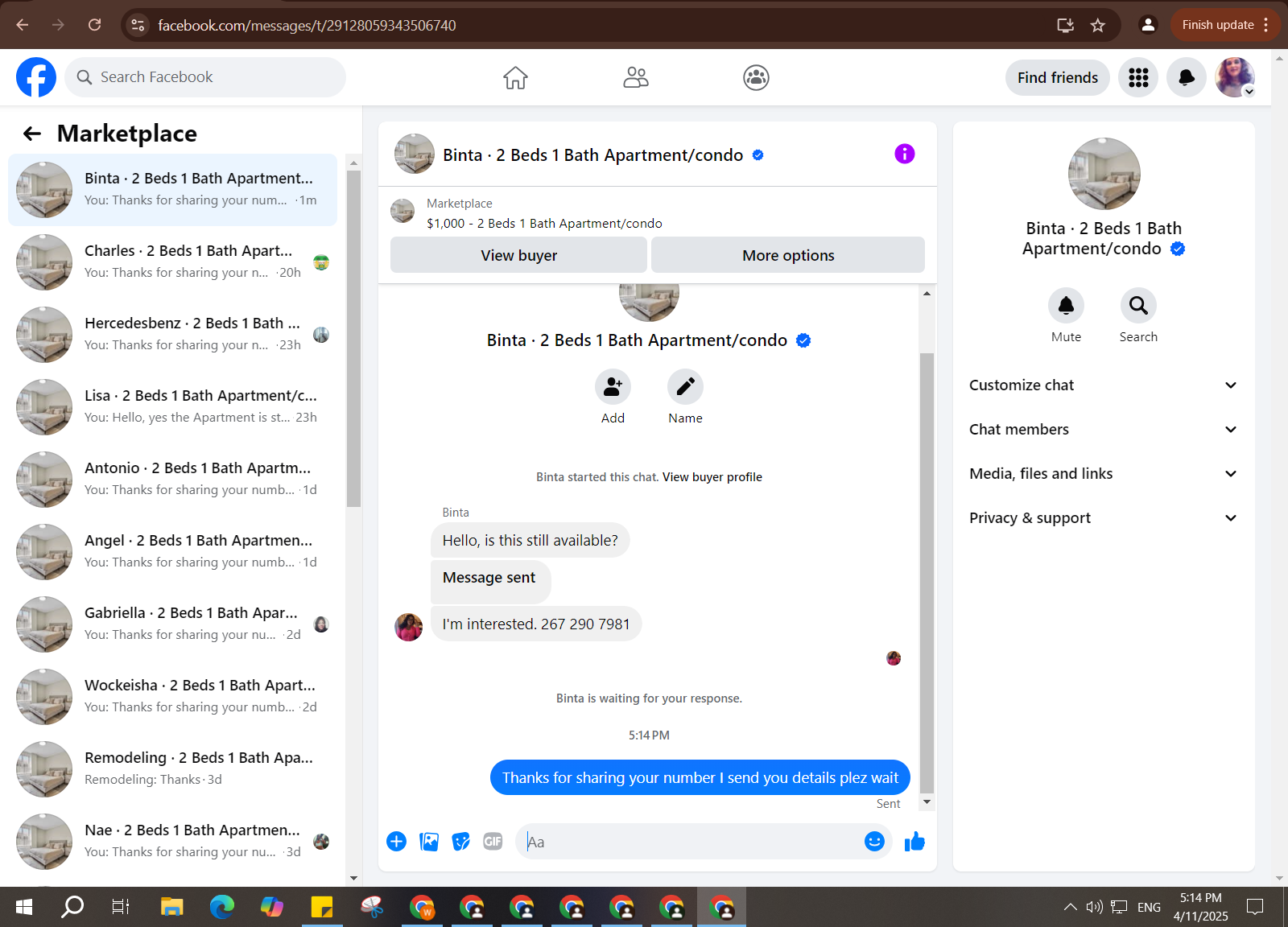
Task: Click the Marketplace back arrow
Action: tap(32, 134)
